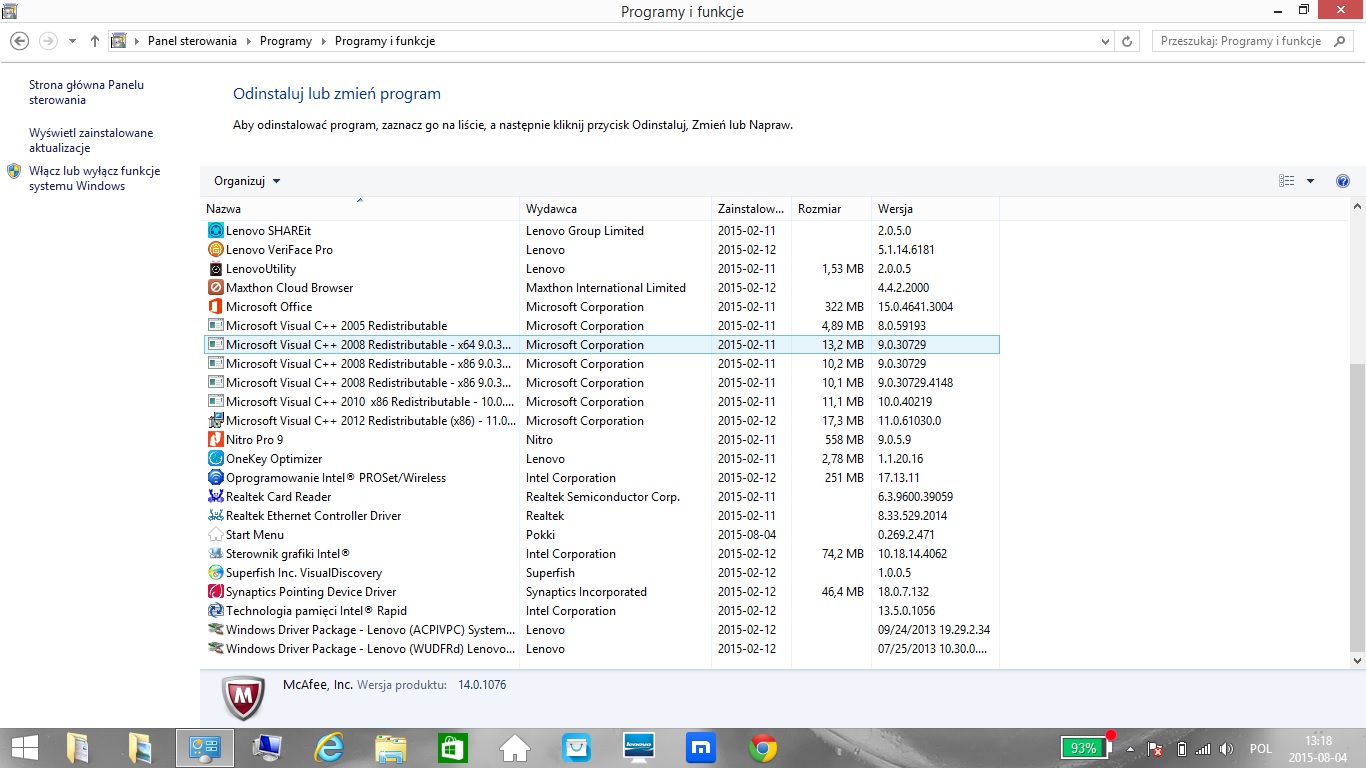The width and height of the screenshot is (1366, 768).
Task: Click version 15.0.4641.3004 of Microsoft Office
Action: pos(915,307)
